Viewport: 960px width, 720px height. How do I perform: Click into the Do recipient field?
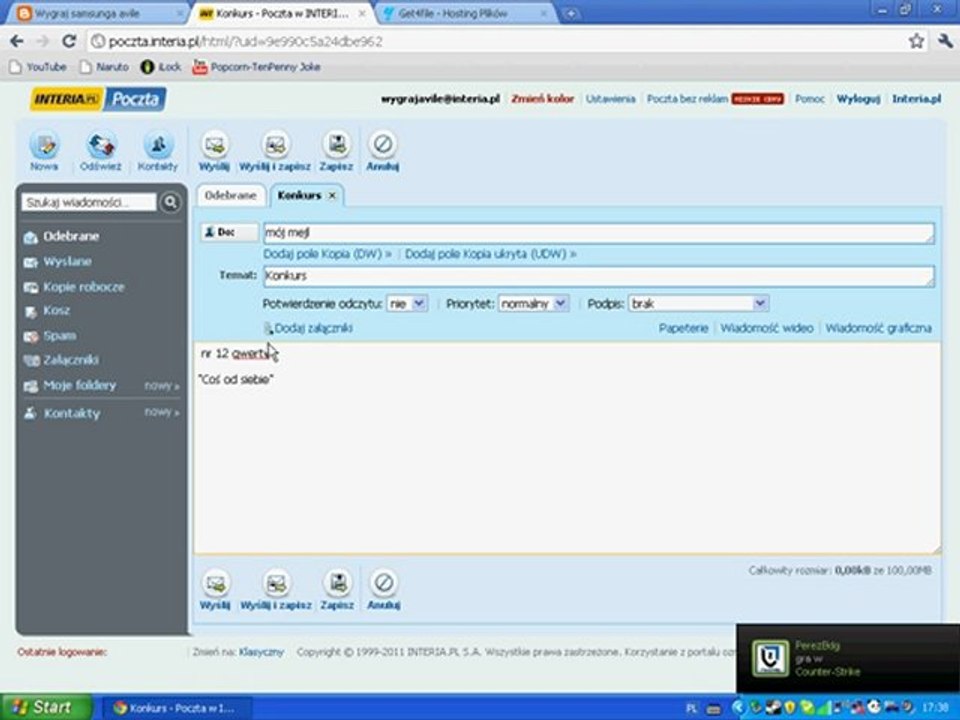599,233
